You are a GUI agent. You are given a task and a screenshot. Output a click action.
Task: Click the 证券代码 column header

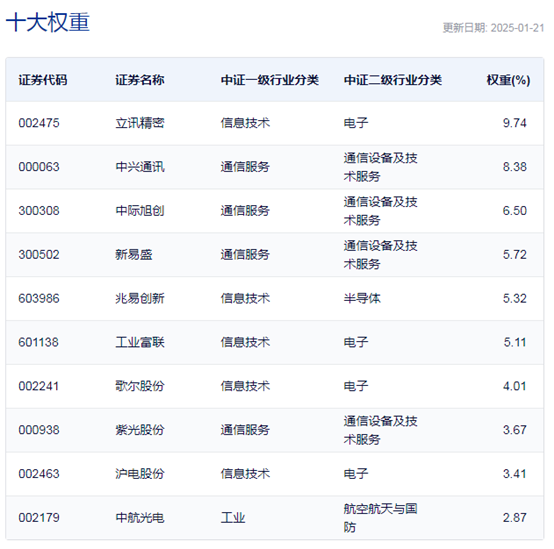(42, 80)
